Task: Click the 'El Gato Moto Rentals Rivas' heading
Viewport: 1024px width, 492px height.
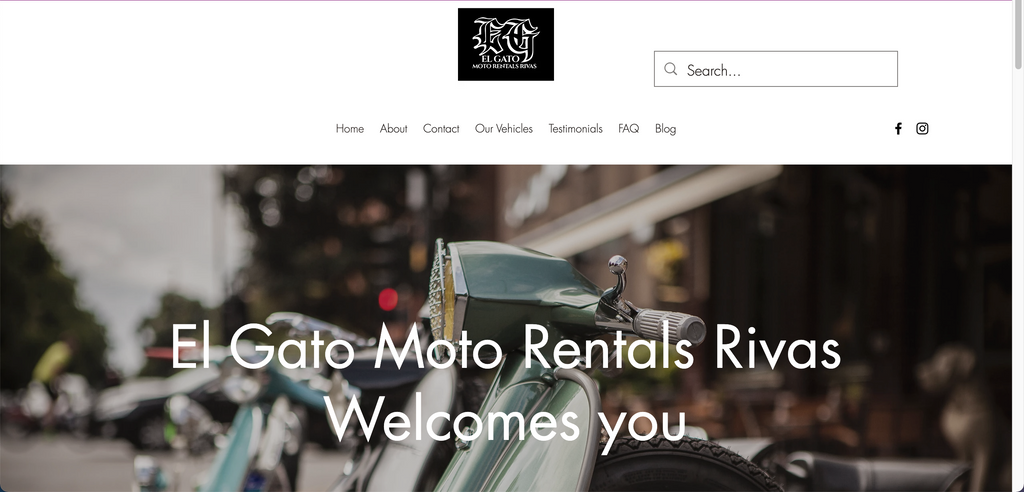Action: [x=505, y=348]
